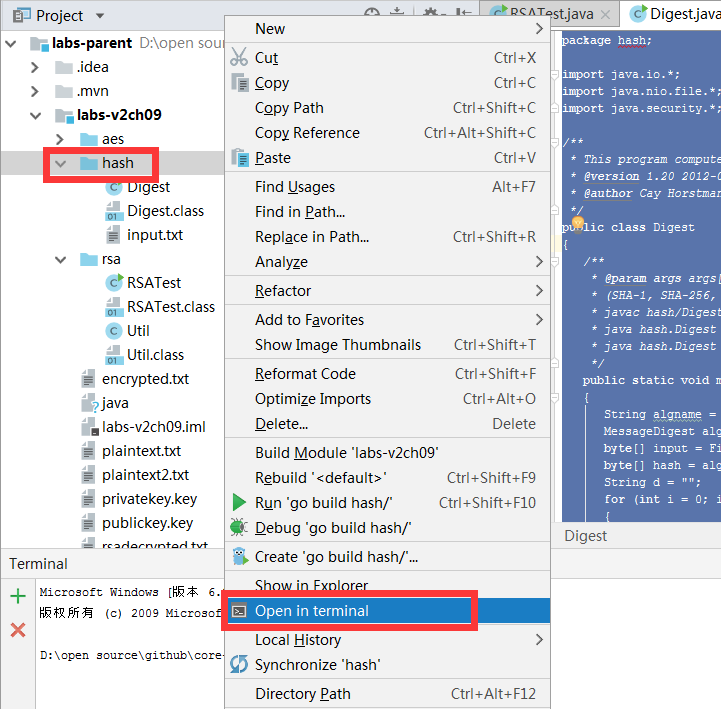Viewport: 721px width, 709px height.
Task: Open Local History submenu
Action: tap(387, 640)
